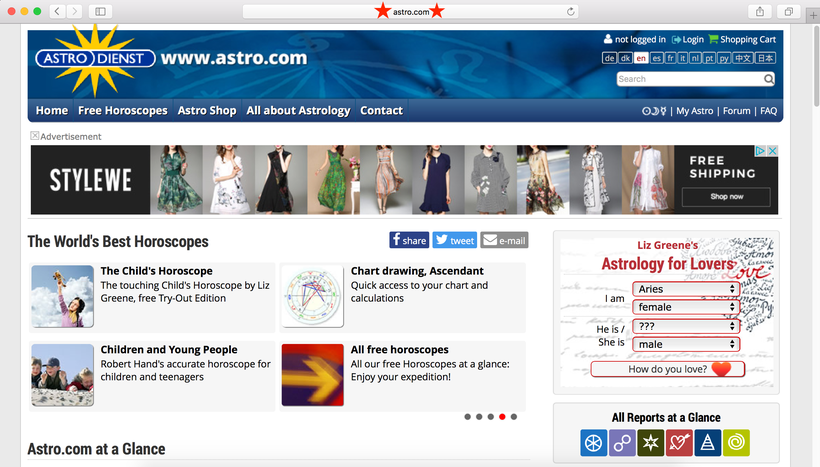This screenshot has height=467, width=820.
Task: Open the female gender dropdown
Action: (x=686, y=307)
